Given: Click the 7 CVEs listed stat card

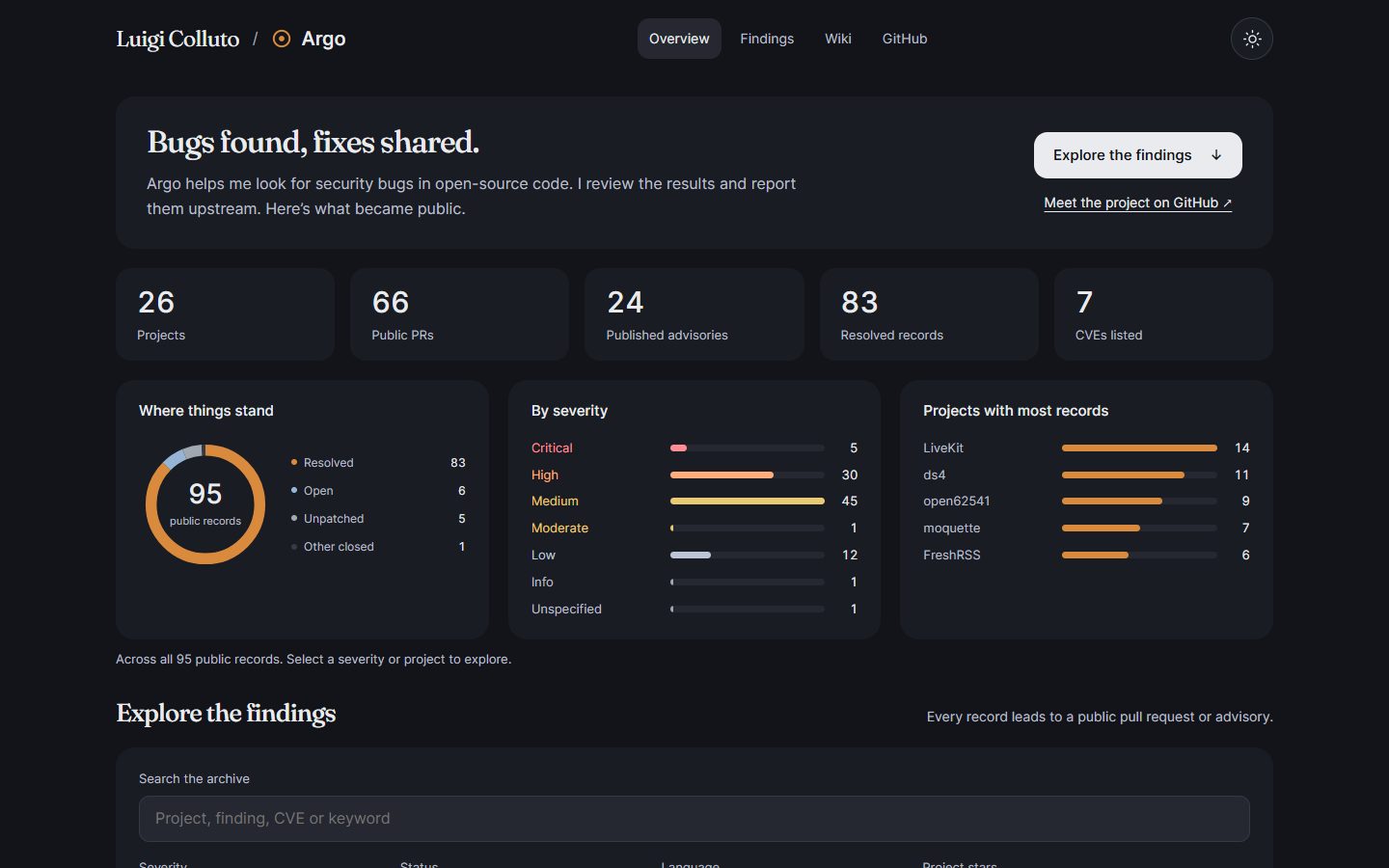Looking at the screenshot, I should click(x=1163, y=314).
